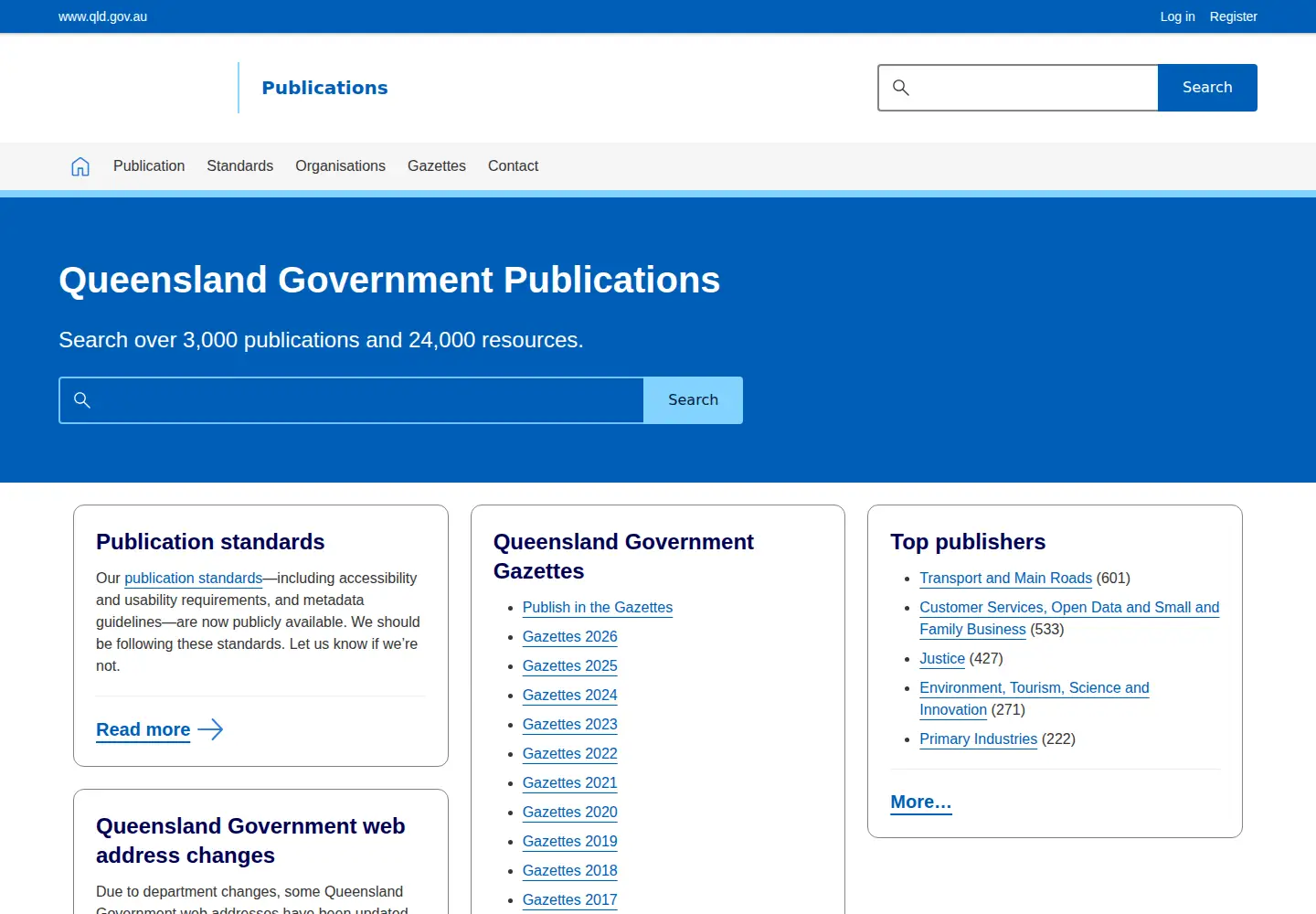
Task: Click Read more under Publication standards
Action: [x=143, y=729]
